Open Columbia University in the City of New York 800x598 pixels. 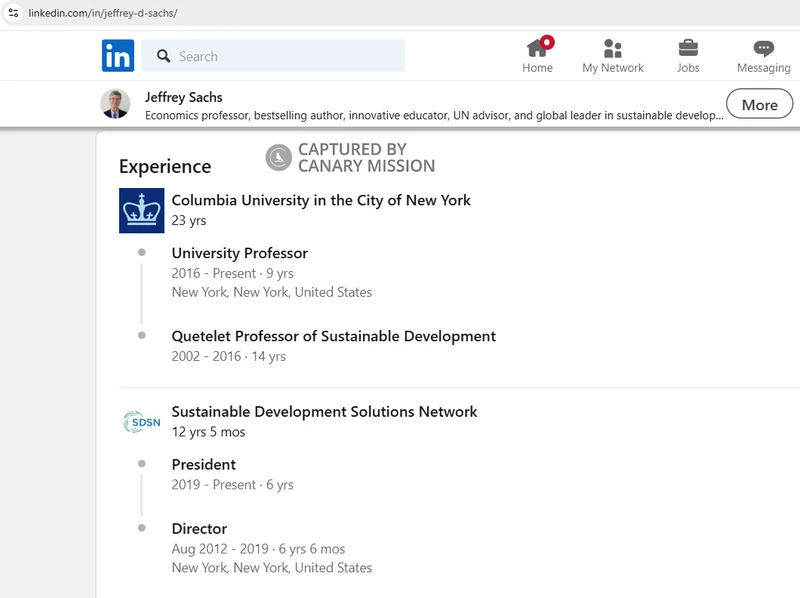321,200
